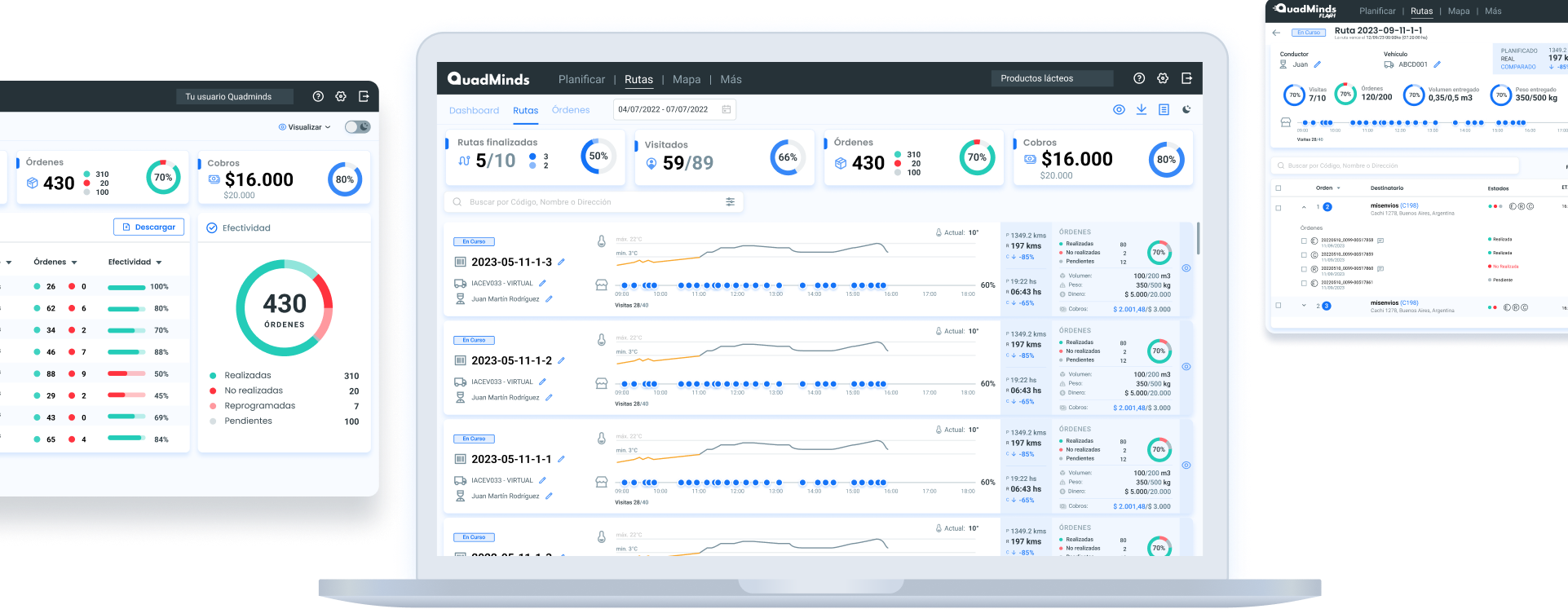Click the download icon below the header
Viewport: 1568px width, 609px height.
1142,109
